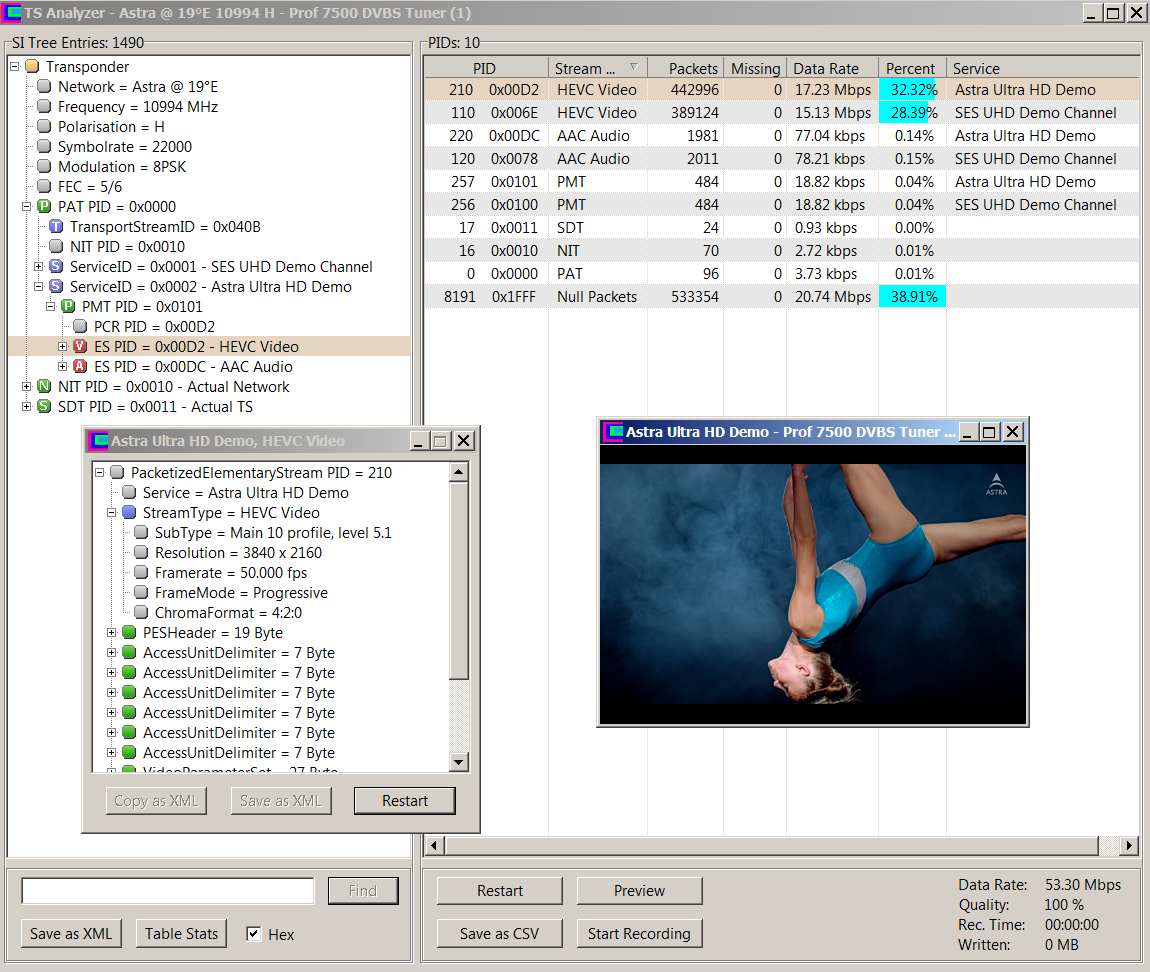Click the icon beside Polarisation = H
Image resolution: width=1150 pixels, height=972 pixels.
click(x=44, y=126)
